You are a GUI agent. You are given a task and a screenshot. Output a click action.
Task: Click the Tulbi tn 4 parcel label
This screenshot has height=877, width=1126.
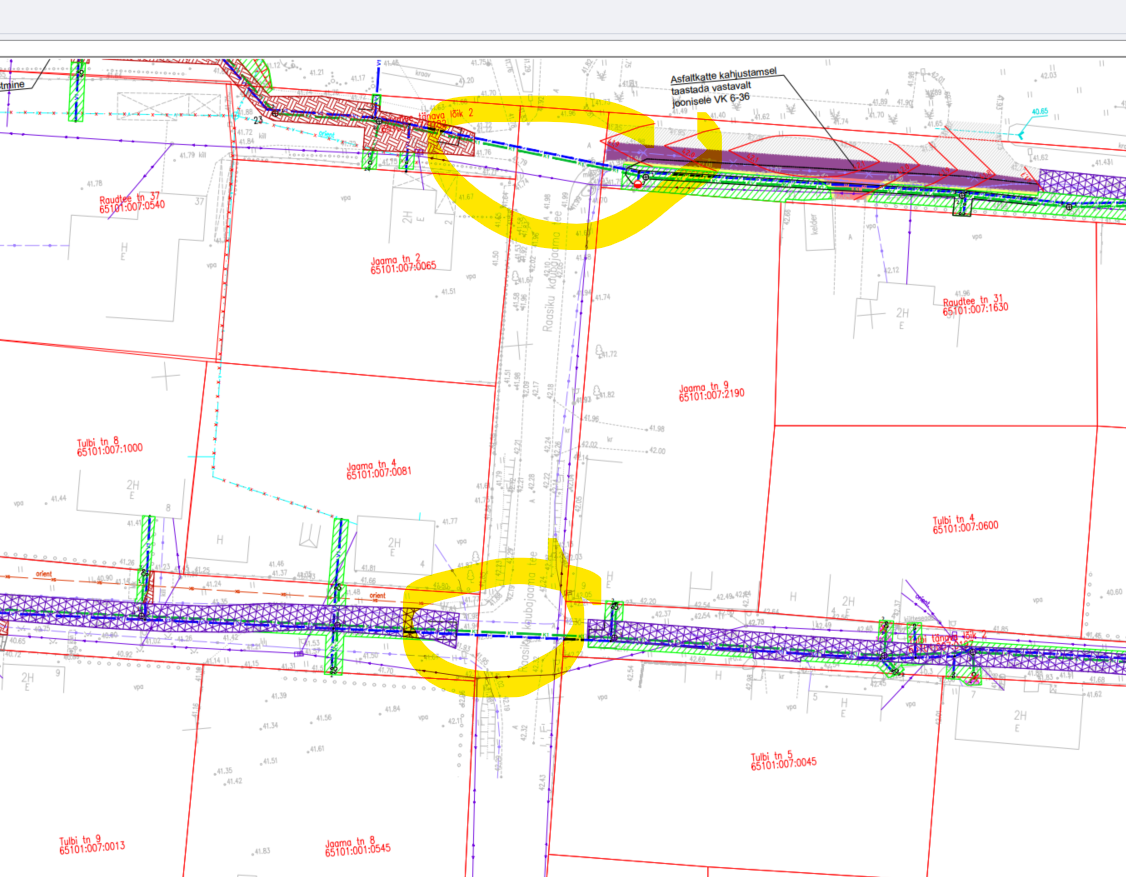(966, 524)
